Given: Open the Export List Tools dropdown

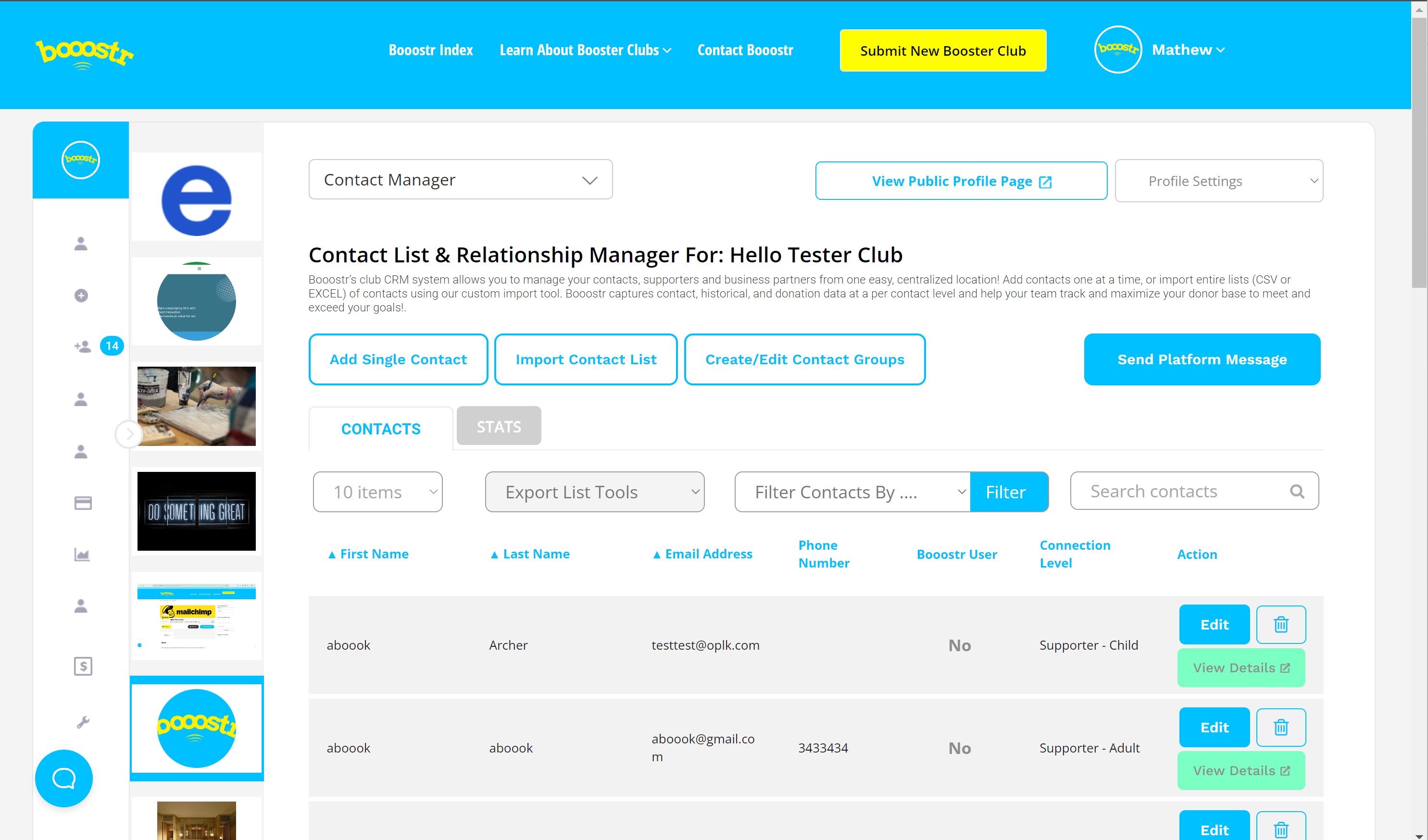Looking at the screenshot, I should coord(594,492).
